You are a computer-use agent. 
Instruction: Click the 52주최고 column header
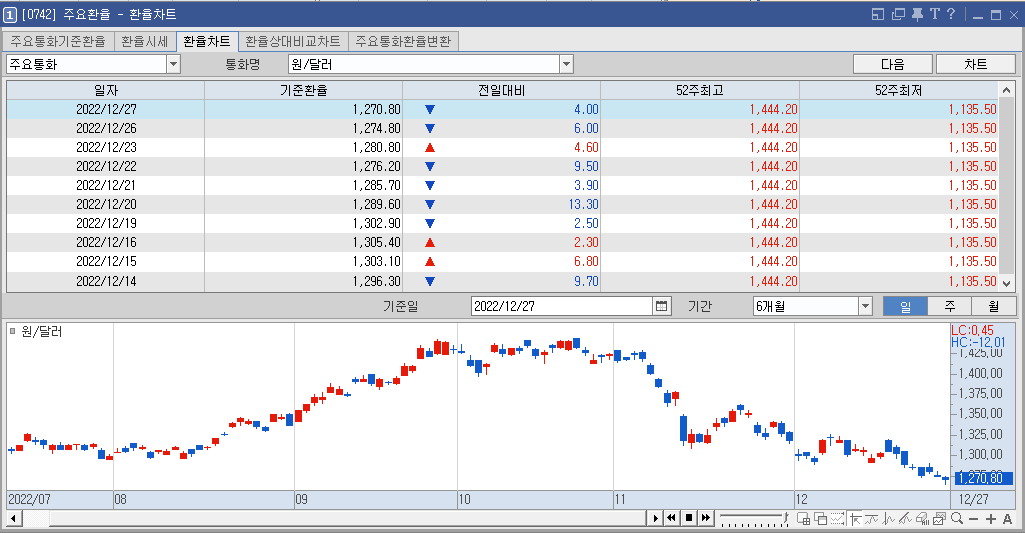tap(699, 90)
